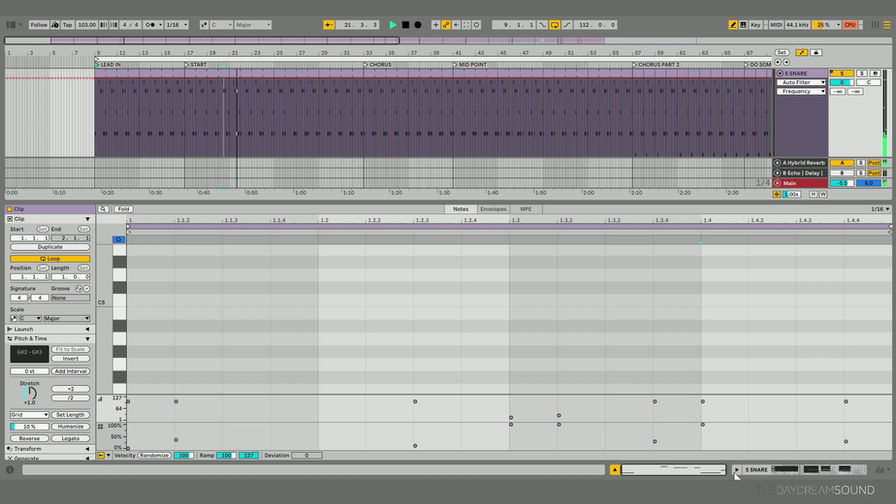Open the Auto Filter device chooser
Viewport: 896px width, 504px height.
(x=801, y=82)
